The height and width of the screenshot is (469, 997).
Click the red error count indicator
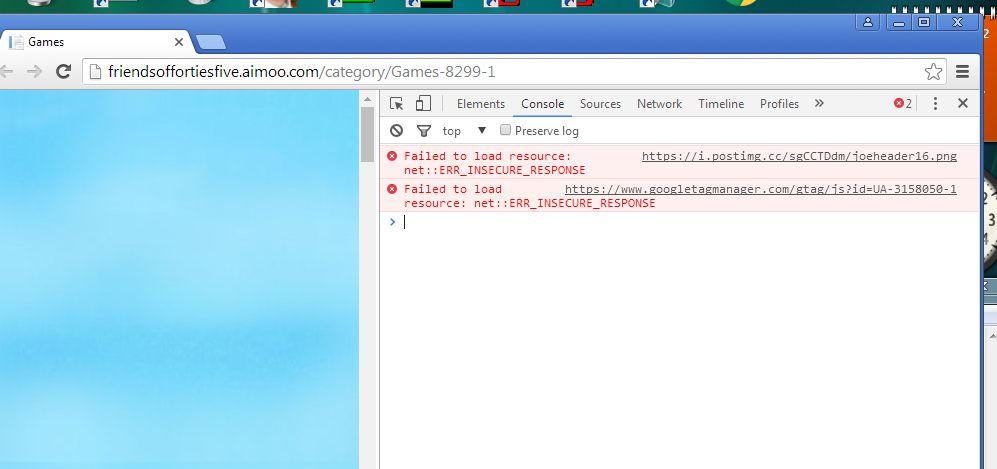point(903,104)
